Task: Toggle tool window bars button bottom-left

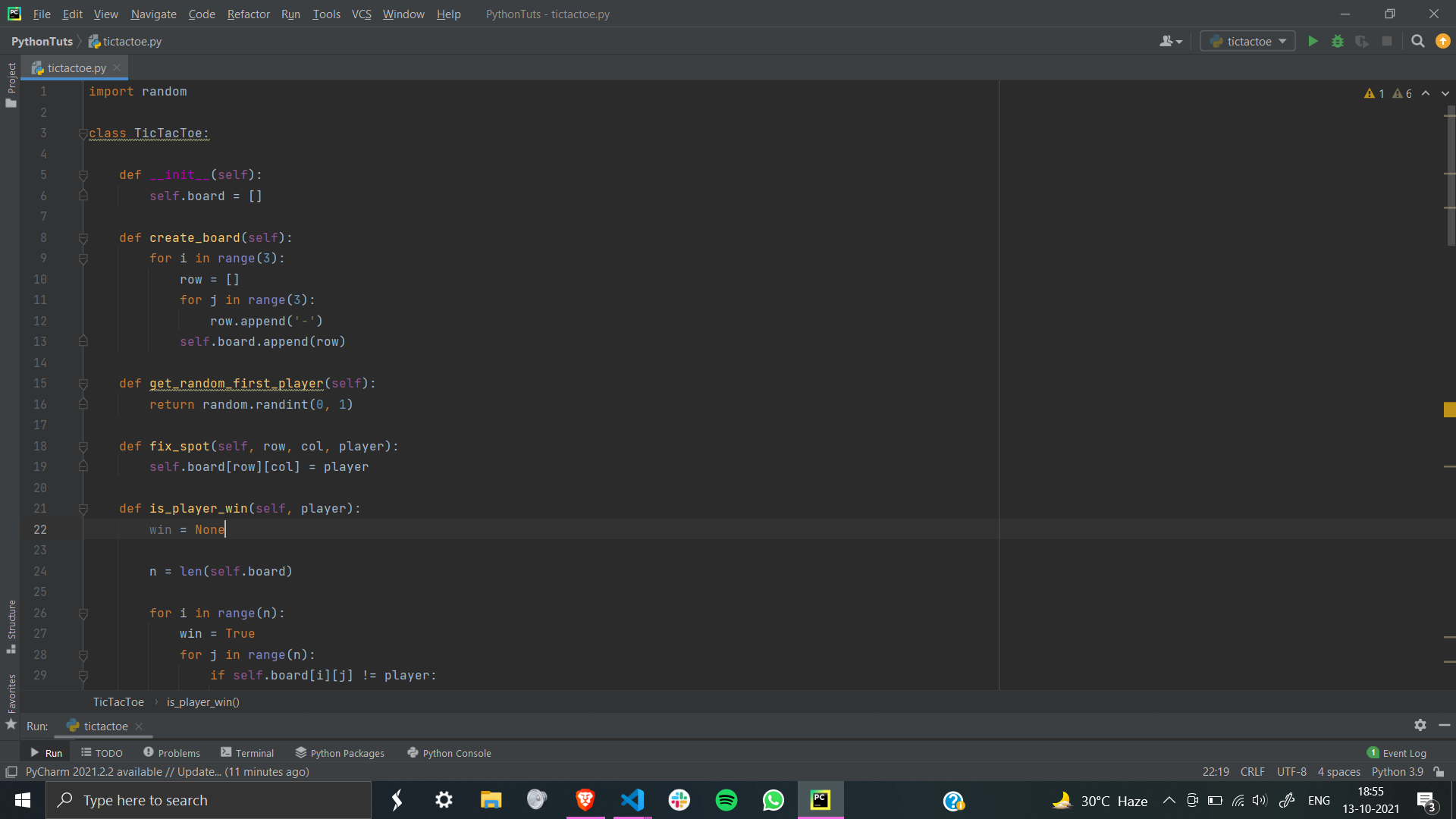Action: point(11,772)
